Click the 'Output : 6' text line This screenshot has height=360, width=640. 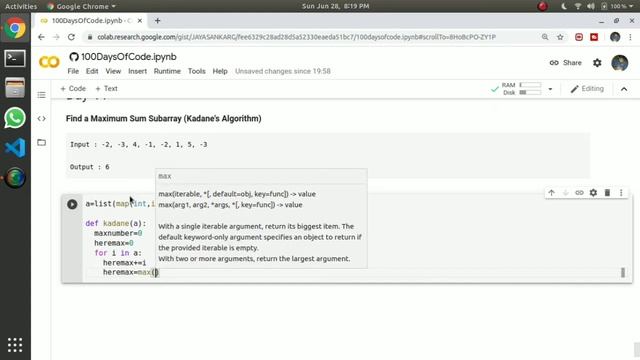tap(89, 167)
